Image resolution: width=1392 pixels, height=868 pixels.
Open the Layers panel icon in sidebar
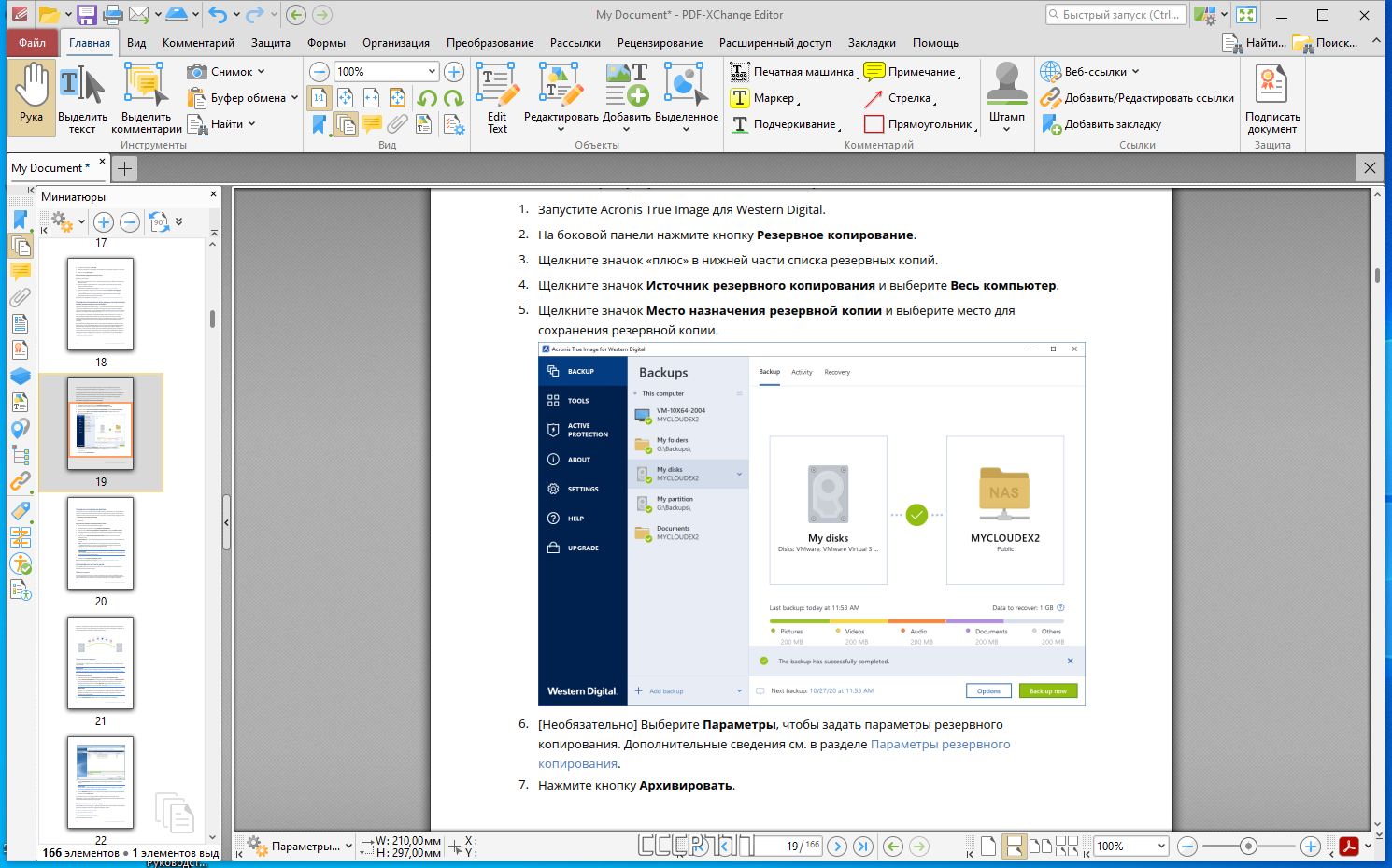[21, 376]
